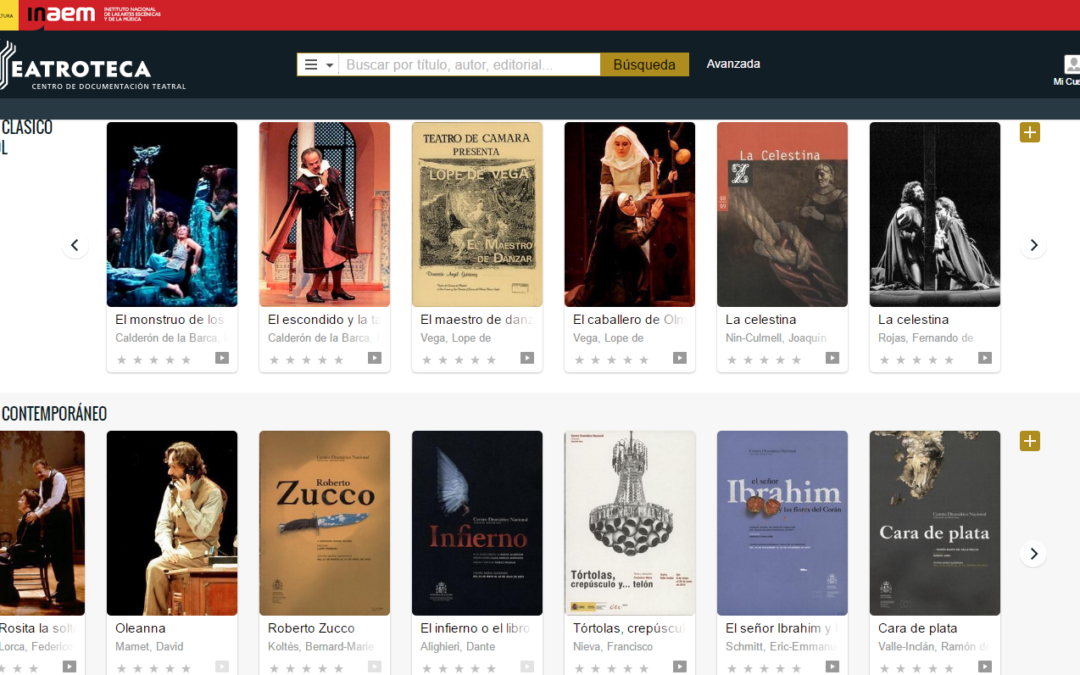This screenshot has width=1080, height=675.
Task: Open Tórtolas, crepúsculo y telón poster
Action: [630, 523]
